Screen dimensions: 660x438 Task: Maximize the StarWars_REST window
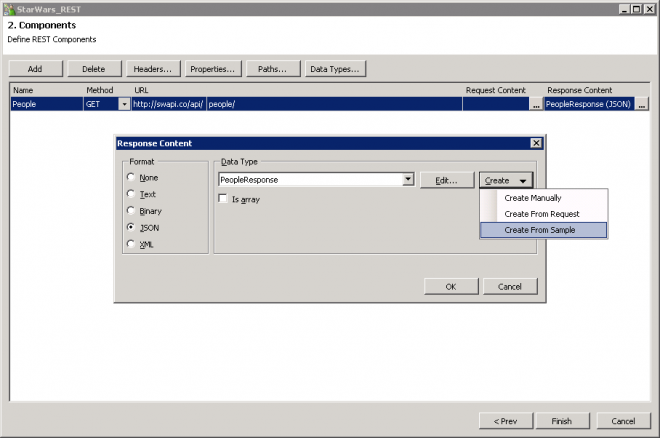pos(637,9)
